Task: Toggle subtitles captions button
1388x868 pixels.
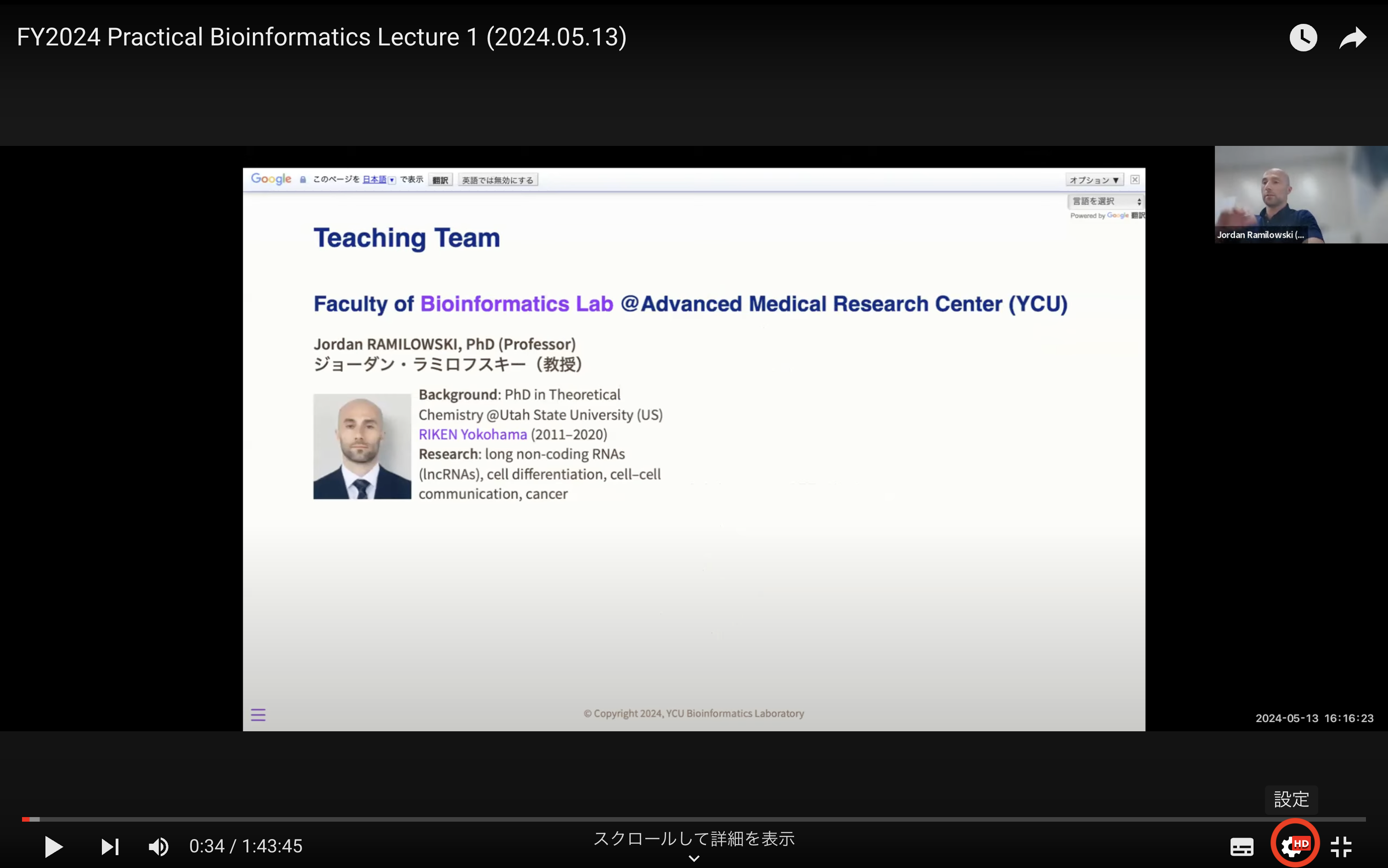Action: click(1242, 846)
